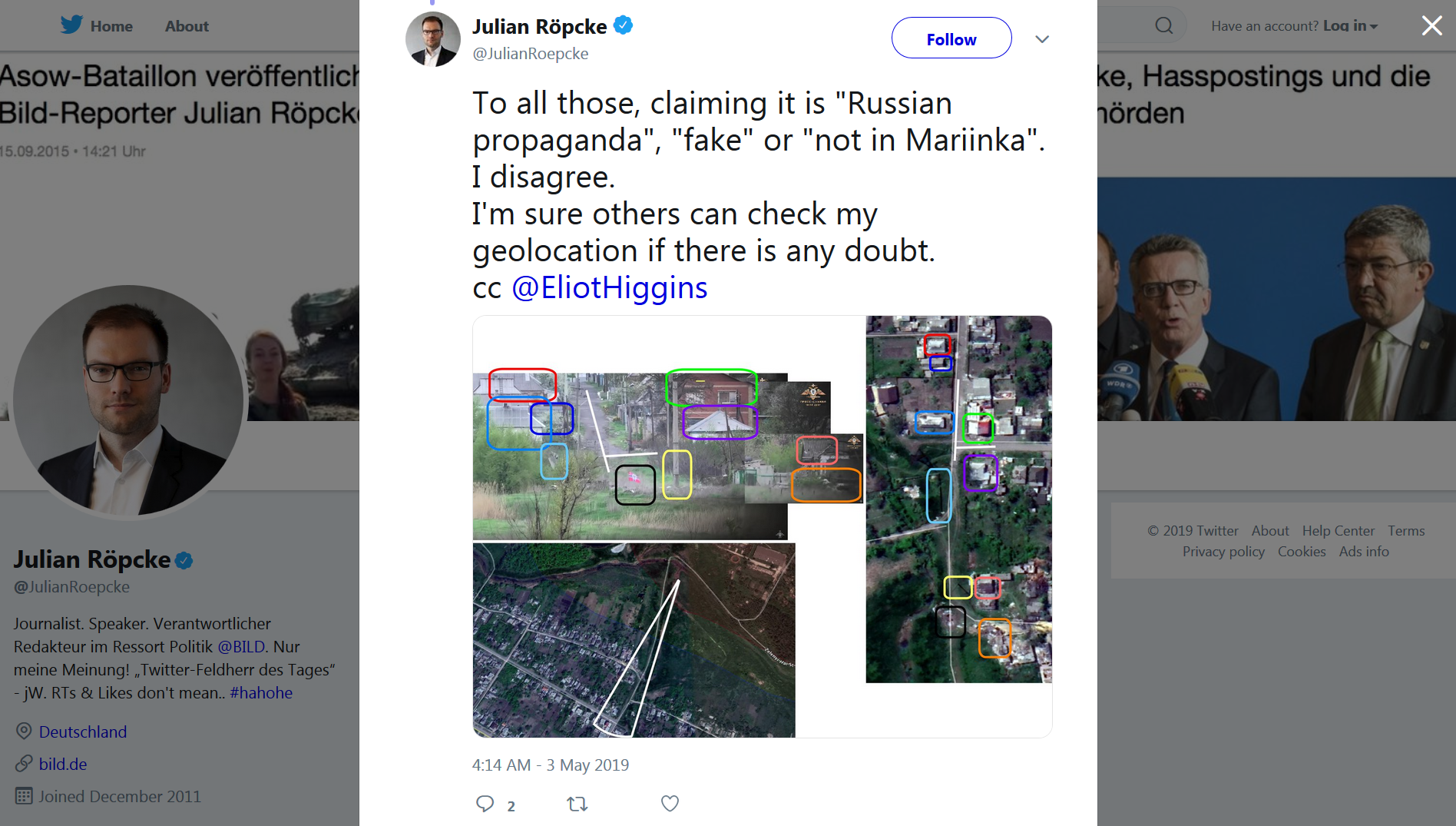Expand the Log in dropdown
The width and height of the screenshot is (1456, 826).
point(1350,25)
